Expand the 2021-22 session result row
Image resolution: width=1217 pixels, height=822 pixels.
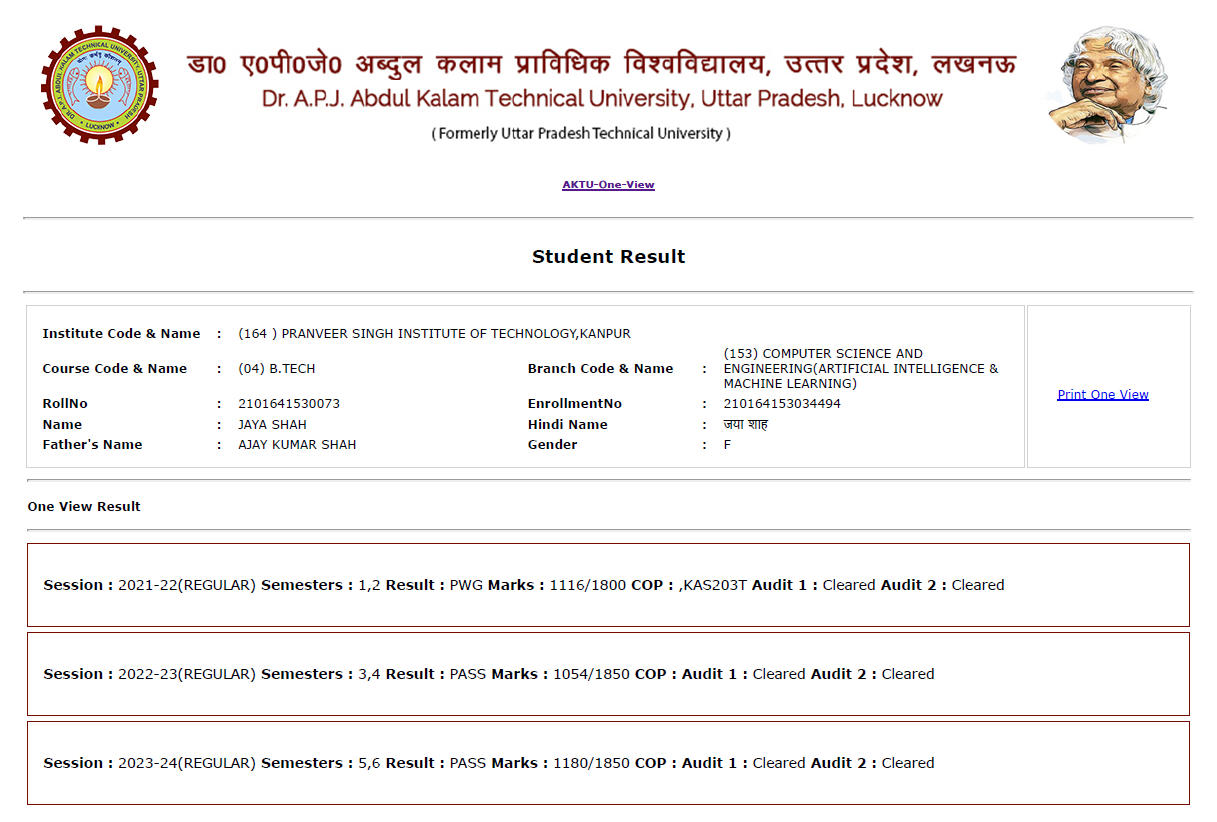(x=608, y=585)
